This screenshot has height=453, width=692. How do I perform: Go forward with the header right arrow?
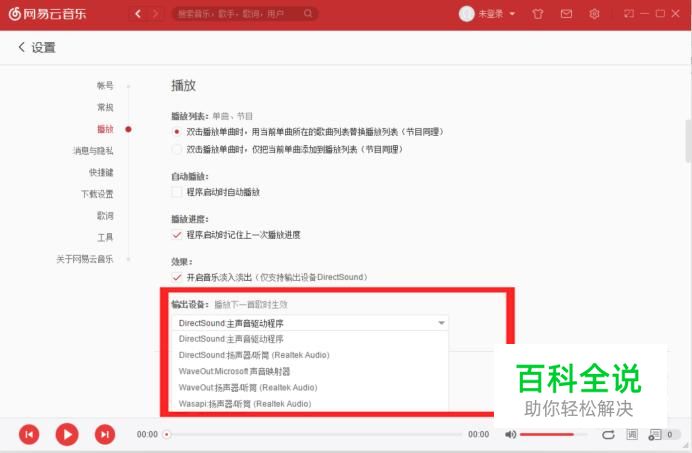point(155,14)
